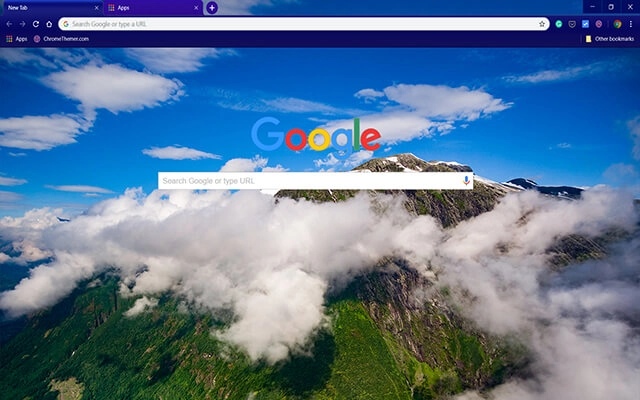The image size is (640, 400).
Task: Close the Apps tab
Action: pyautogui.click(x=196, y=8)
